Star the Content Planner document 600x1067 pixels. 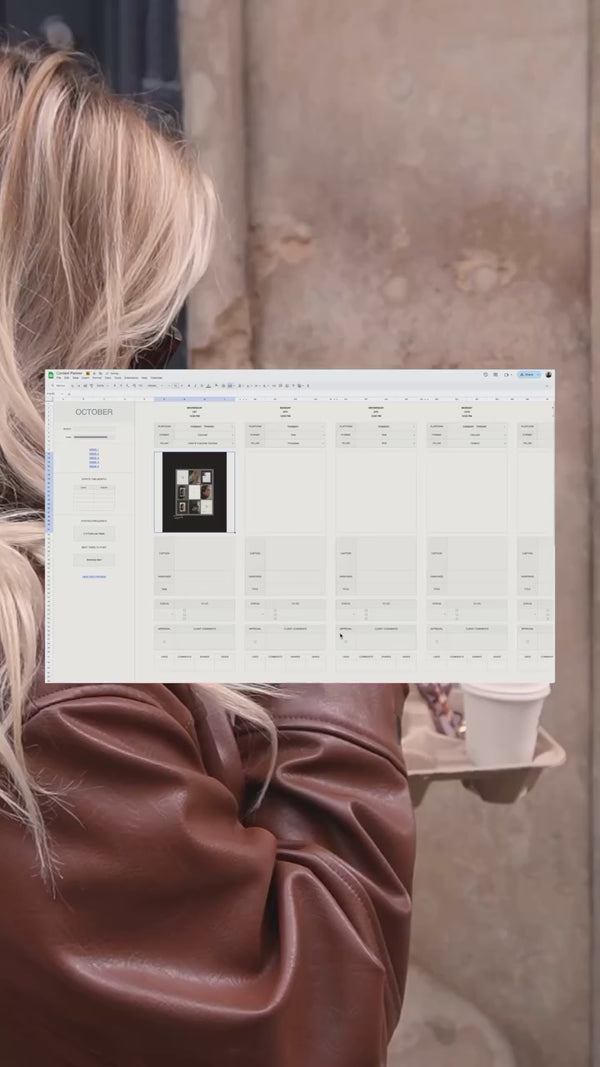tap(88, 373)
